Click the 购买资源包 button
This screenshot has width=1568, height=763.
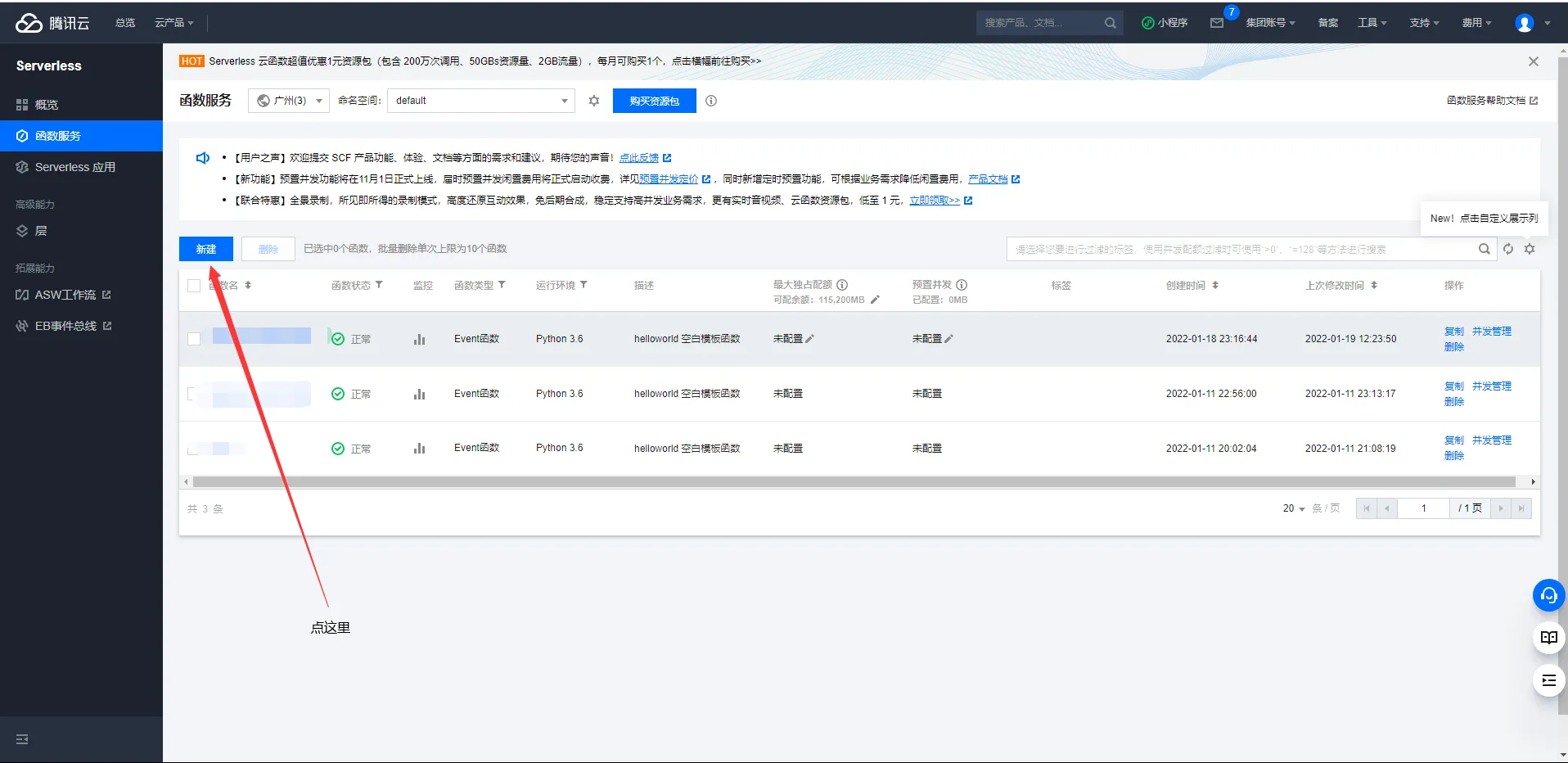654,101
